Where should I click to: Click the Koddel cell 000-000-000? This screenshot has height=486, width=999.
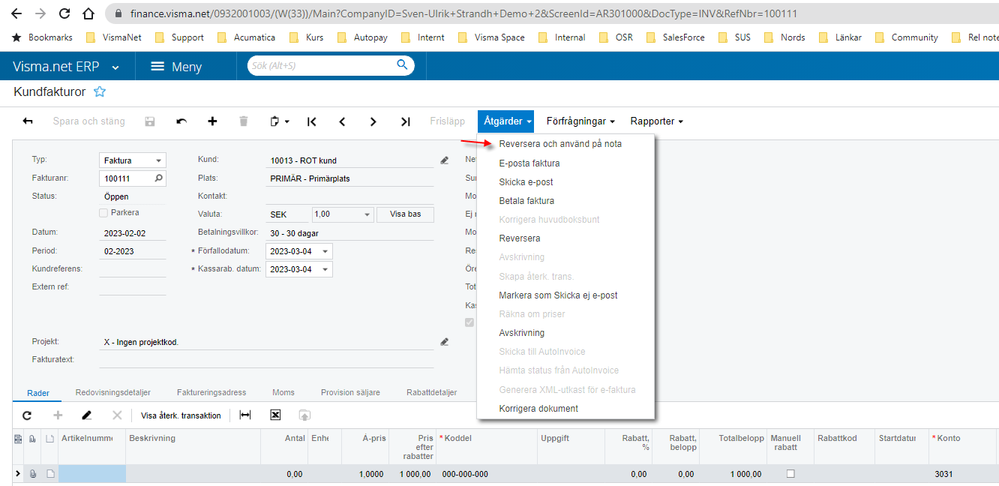pyautogui.click(x=486, y=474)
